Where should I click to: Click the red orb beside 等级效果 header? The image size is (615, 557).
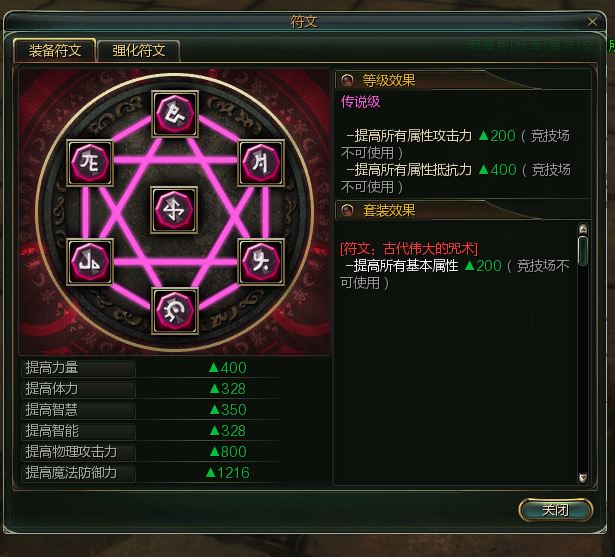tap(347, 80)
